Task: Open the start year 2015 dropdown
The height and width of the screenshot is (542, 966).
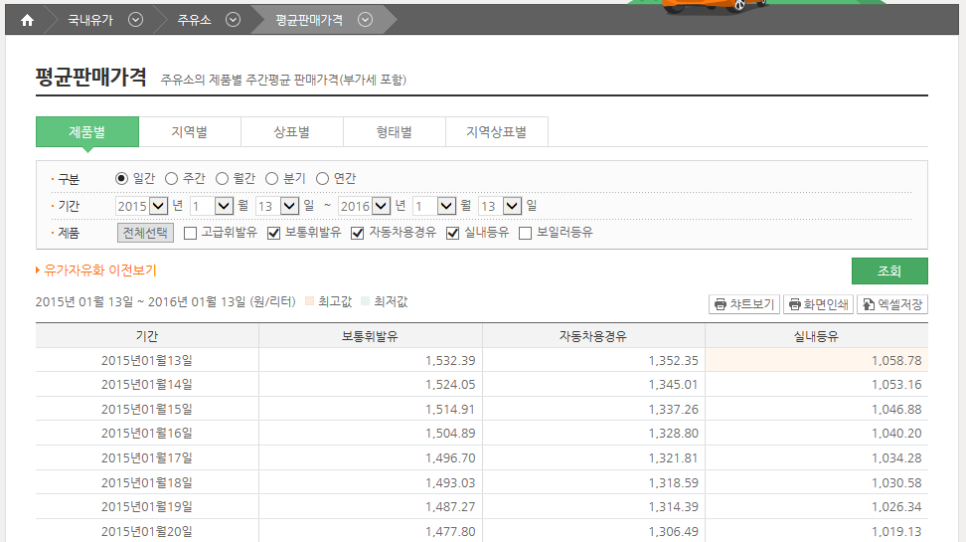Action: pos(141,206)
